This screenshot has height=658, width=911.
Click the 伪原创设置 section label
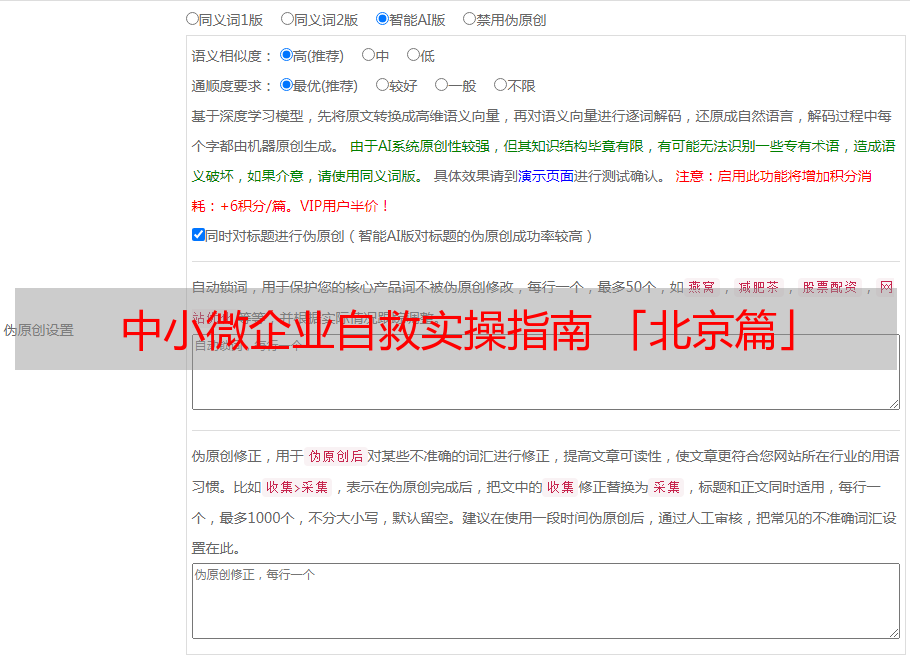coord(38,330)
